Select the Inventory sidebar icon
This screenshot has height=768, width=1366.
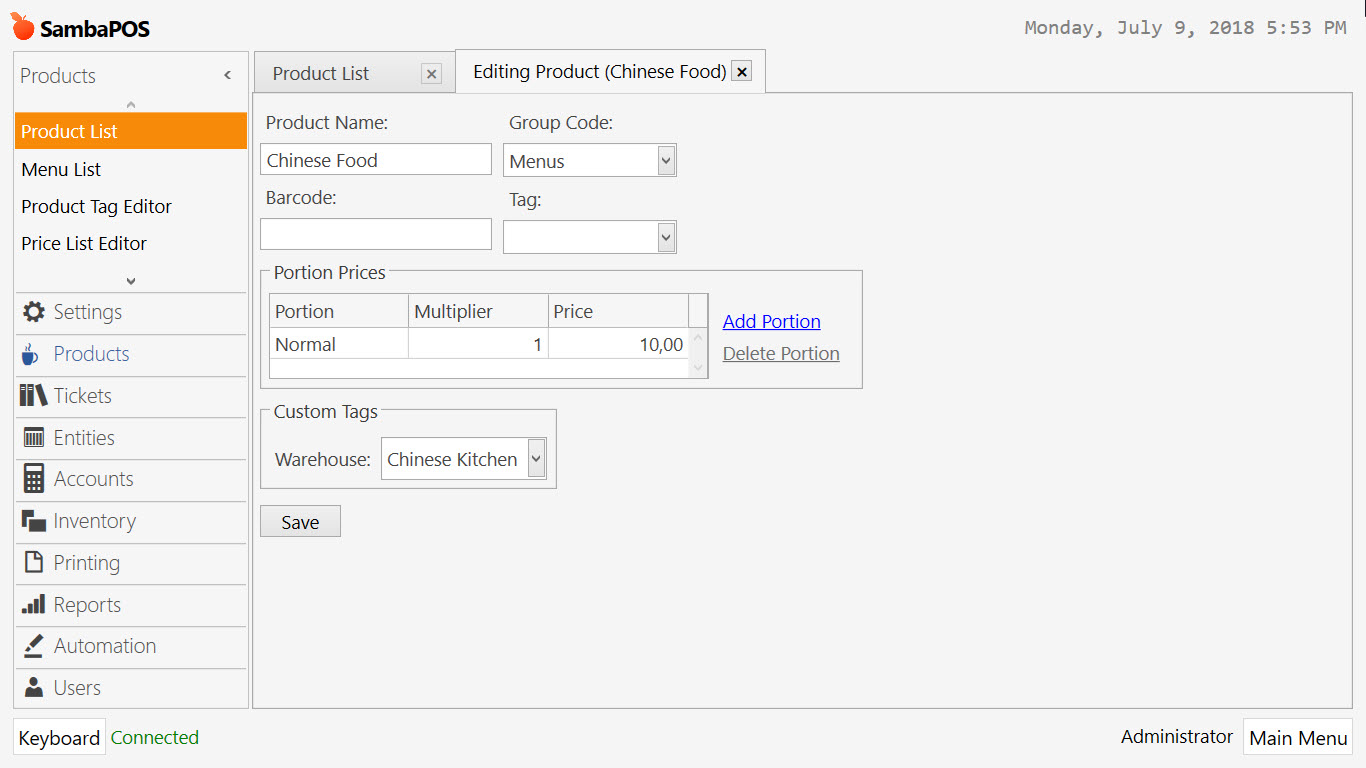pyautogui.click(x=32, y=521)
